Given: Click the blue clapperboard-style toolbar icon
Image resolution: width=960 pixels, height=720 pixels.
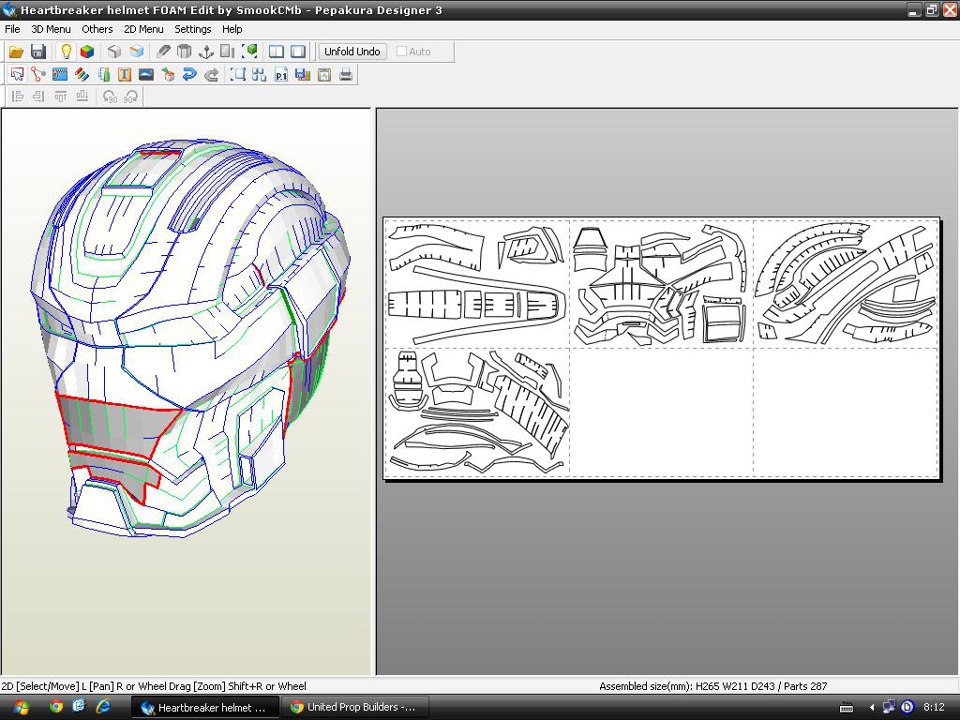Looking at the screenshot, I should [59, 75].
